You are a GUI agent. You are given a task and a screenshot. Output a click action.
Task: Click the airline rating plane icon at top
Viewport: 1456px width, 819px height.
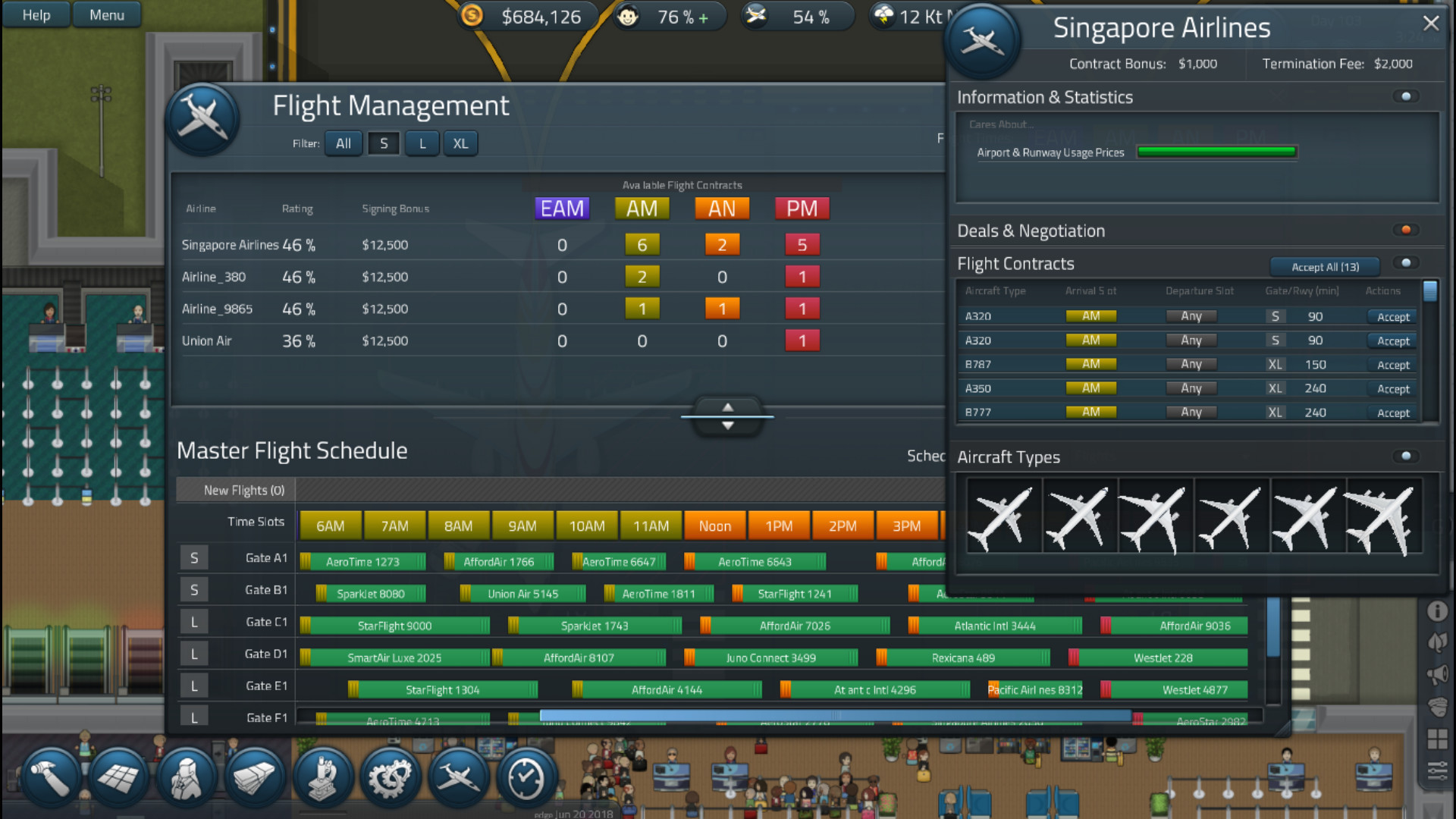click(x=756, y=15)
